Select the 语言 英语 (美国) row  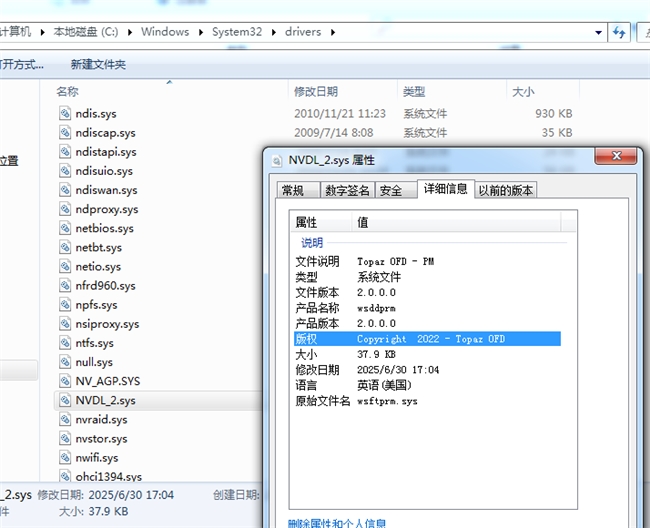pyautogui.click(x=427, y=385)
